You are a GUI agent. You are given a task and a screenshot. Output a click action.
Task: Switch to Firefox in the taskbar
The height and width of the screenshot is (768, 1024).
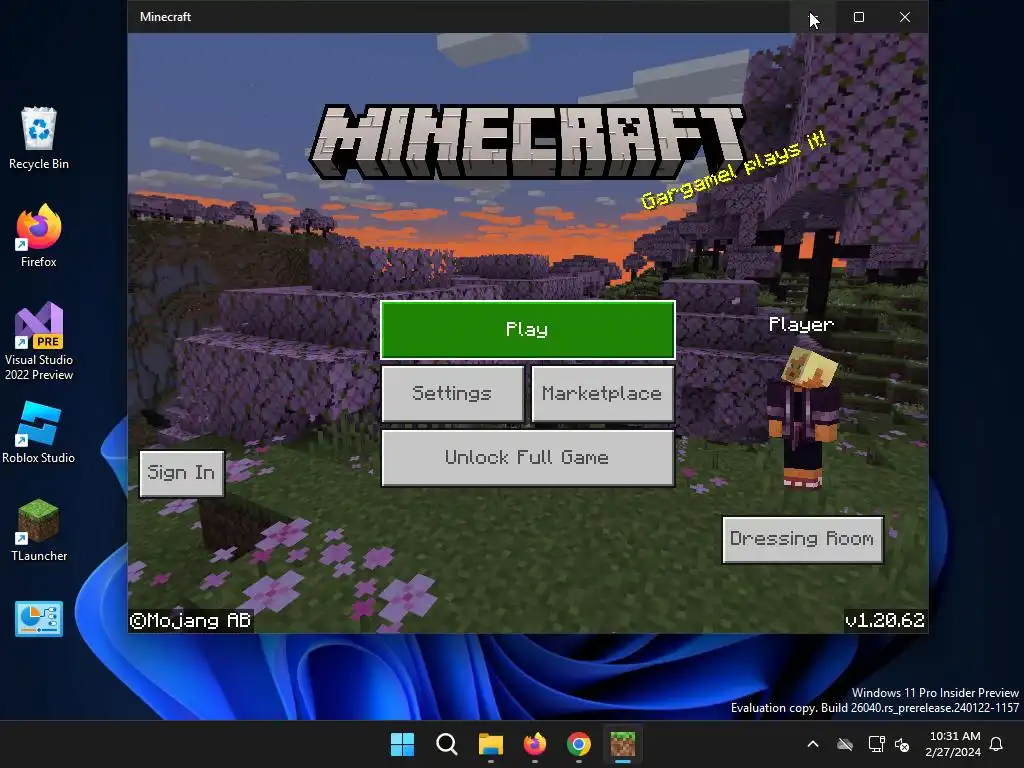coord(535,744)
